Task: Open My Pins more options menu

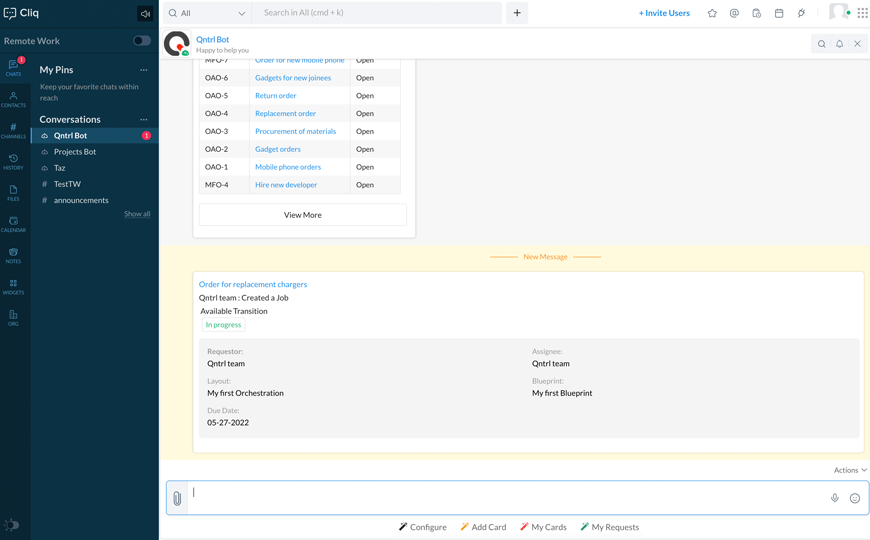Action: coord(144,70)
